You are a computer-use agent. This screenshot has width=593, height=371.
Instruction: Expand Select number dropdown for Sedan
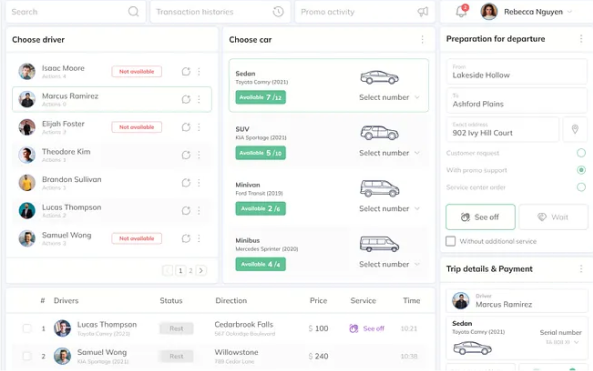[x=389, y=97]
